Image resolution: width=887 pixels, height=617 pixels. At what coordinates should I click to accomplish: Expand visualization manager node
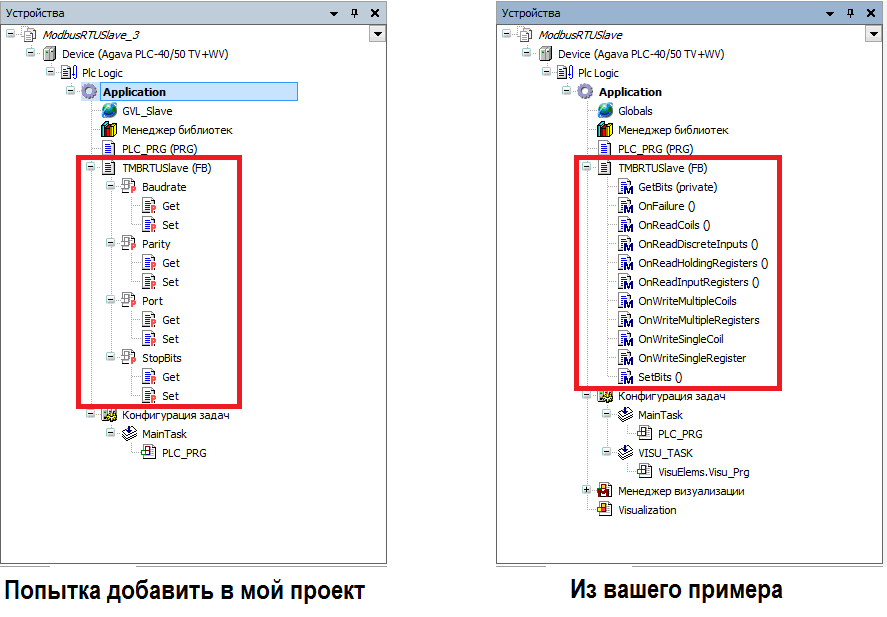[x=587, y=490]
